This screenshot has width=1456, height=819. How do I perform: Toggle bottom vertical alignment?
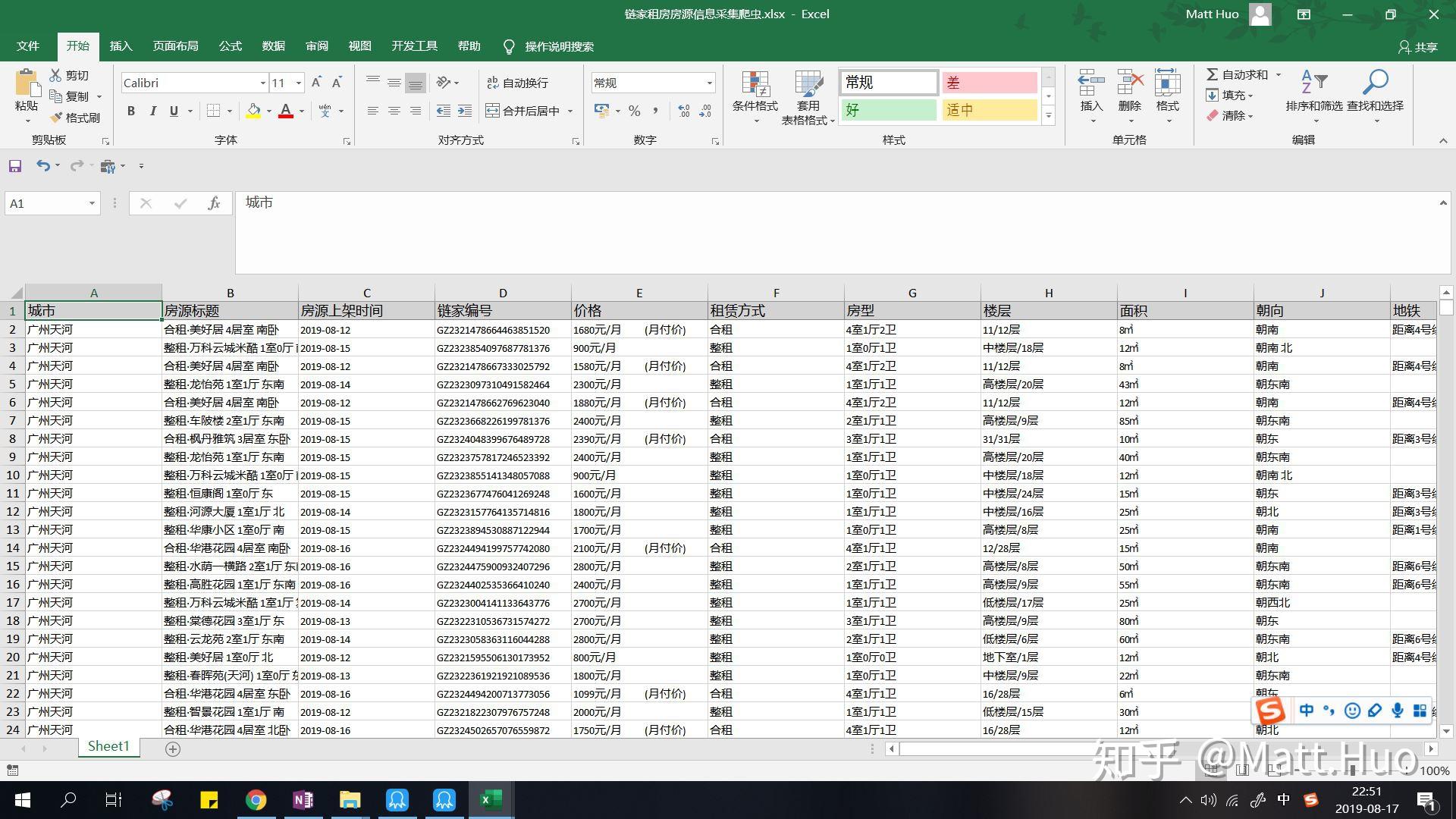(415, 83)
